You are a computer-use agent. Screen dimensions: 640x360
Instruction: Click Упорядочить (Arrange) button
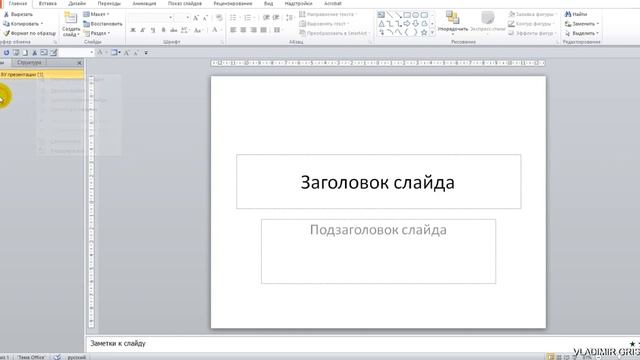(x=452, y=22)
